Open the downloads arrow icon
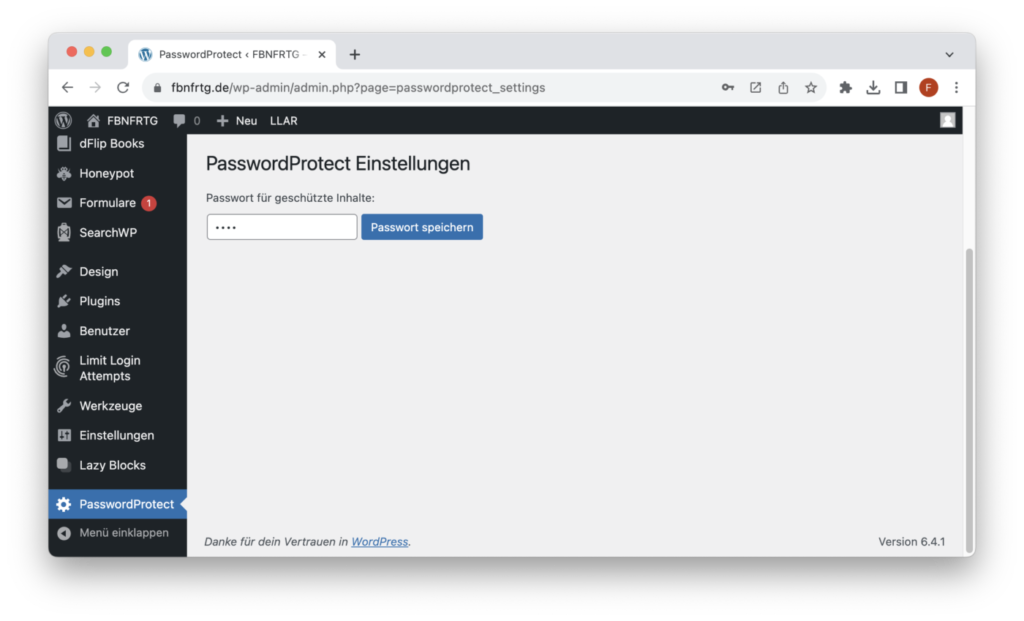The width and height of the screenshot is (1024, 621). click(x=873, y=88)
